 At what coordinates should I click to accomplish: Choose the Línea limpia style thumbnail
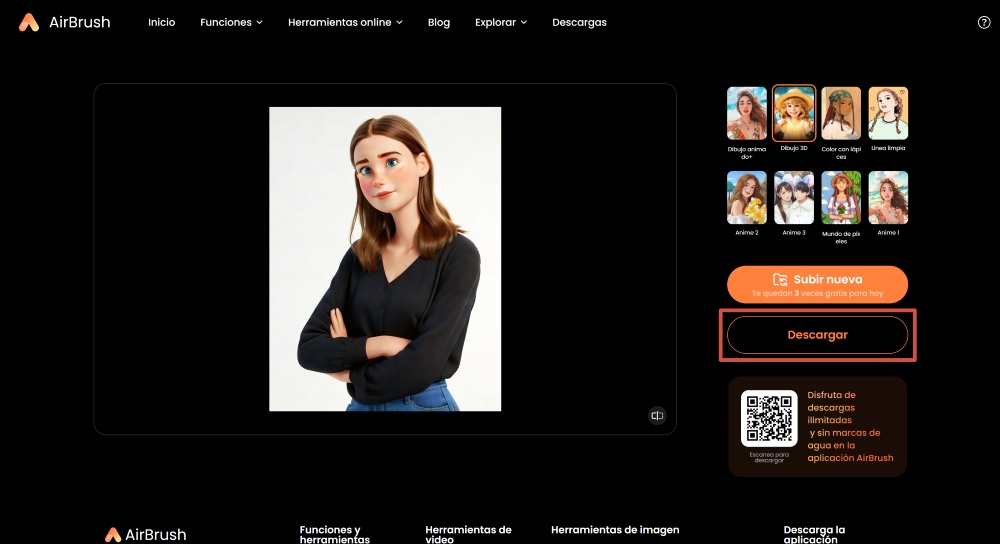coord(888,114)
